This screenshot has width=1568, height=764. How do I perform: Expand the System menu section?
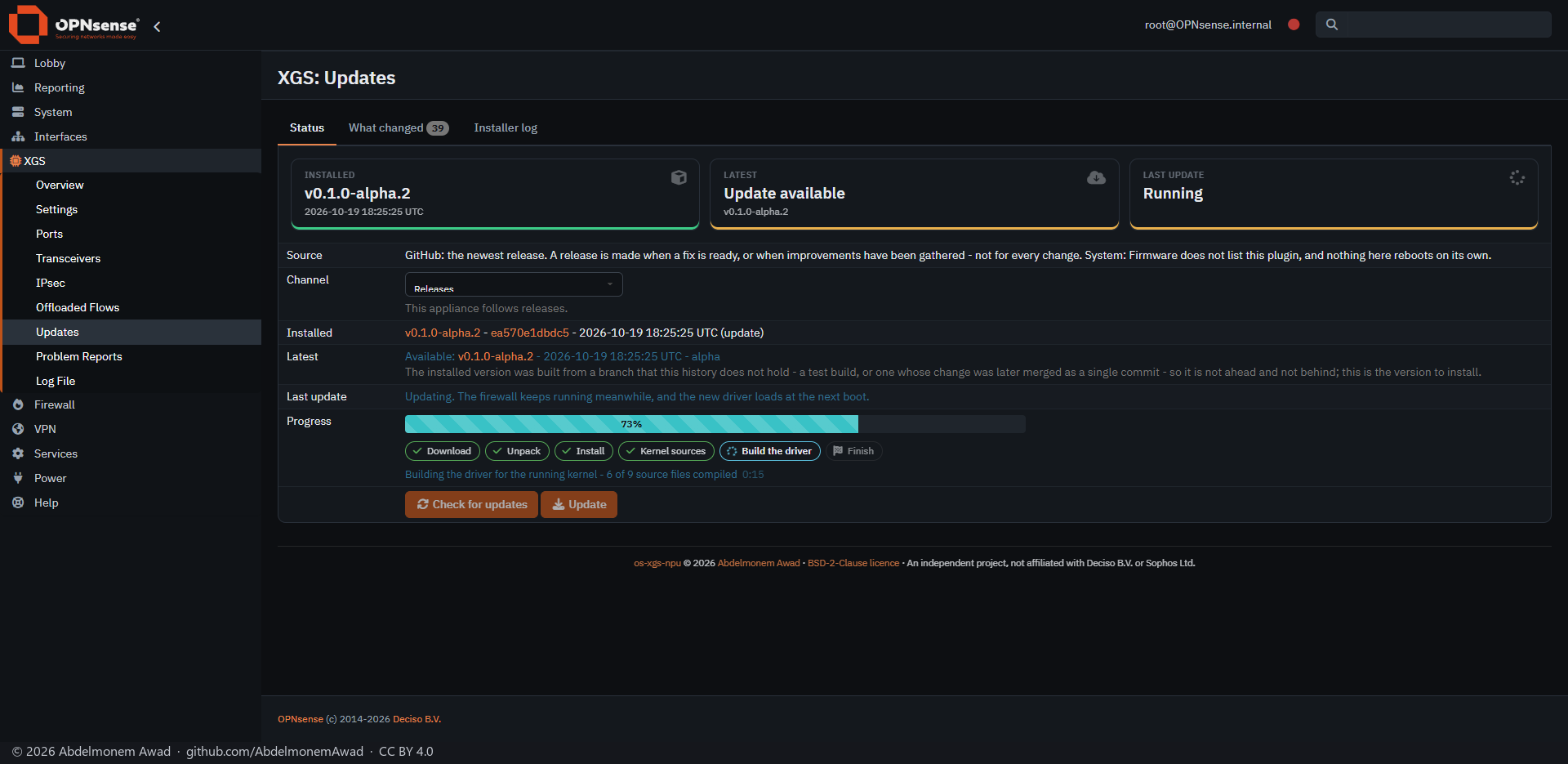[x=131, y=112]
